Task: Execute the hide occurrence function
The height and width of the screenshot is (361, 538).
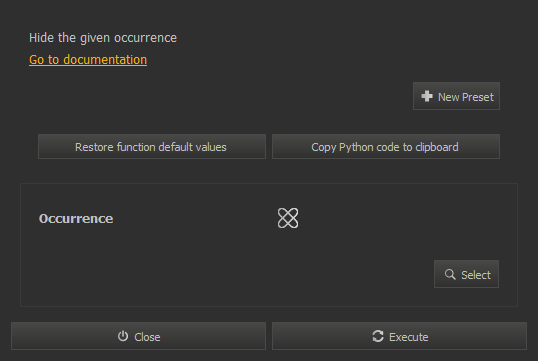Action: pos(399,336)
